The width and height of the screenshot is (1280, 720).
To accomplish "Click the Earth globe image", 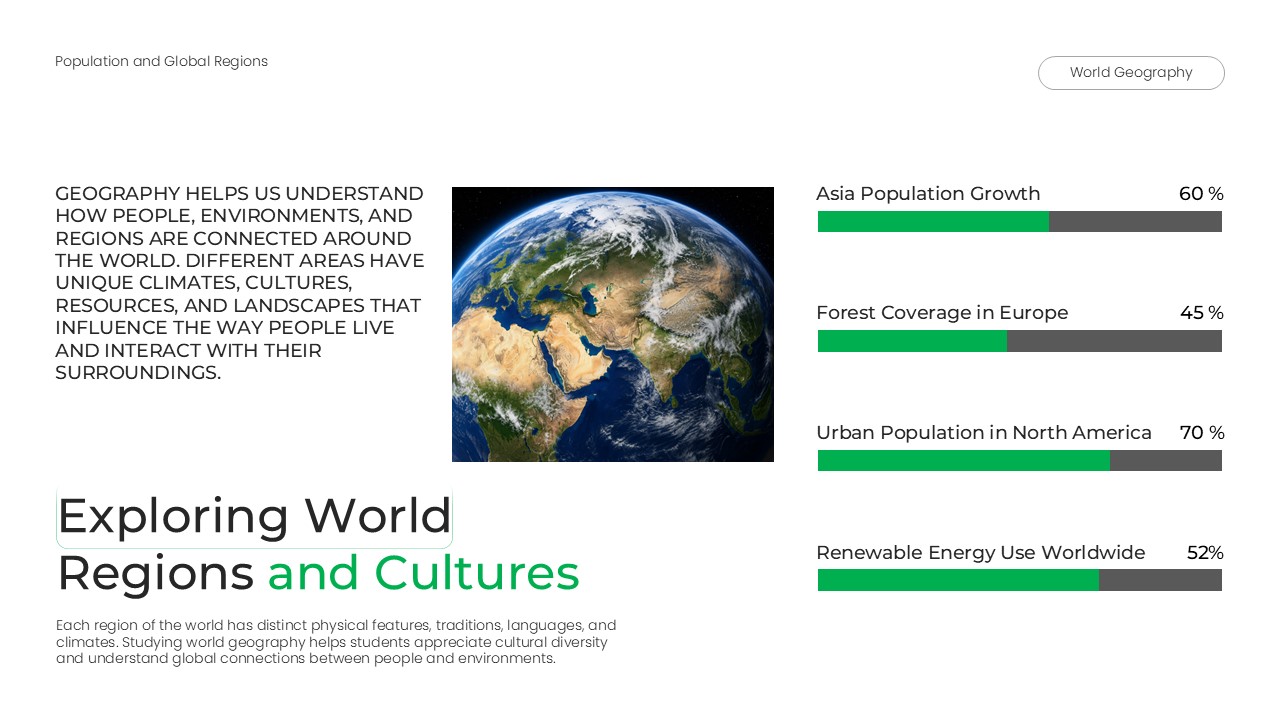I will 613,324.
